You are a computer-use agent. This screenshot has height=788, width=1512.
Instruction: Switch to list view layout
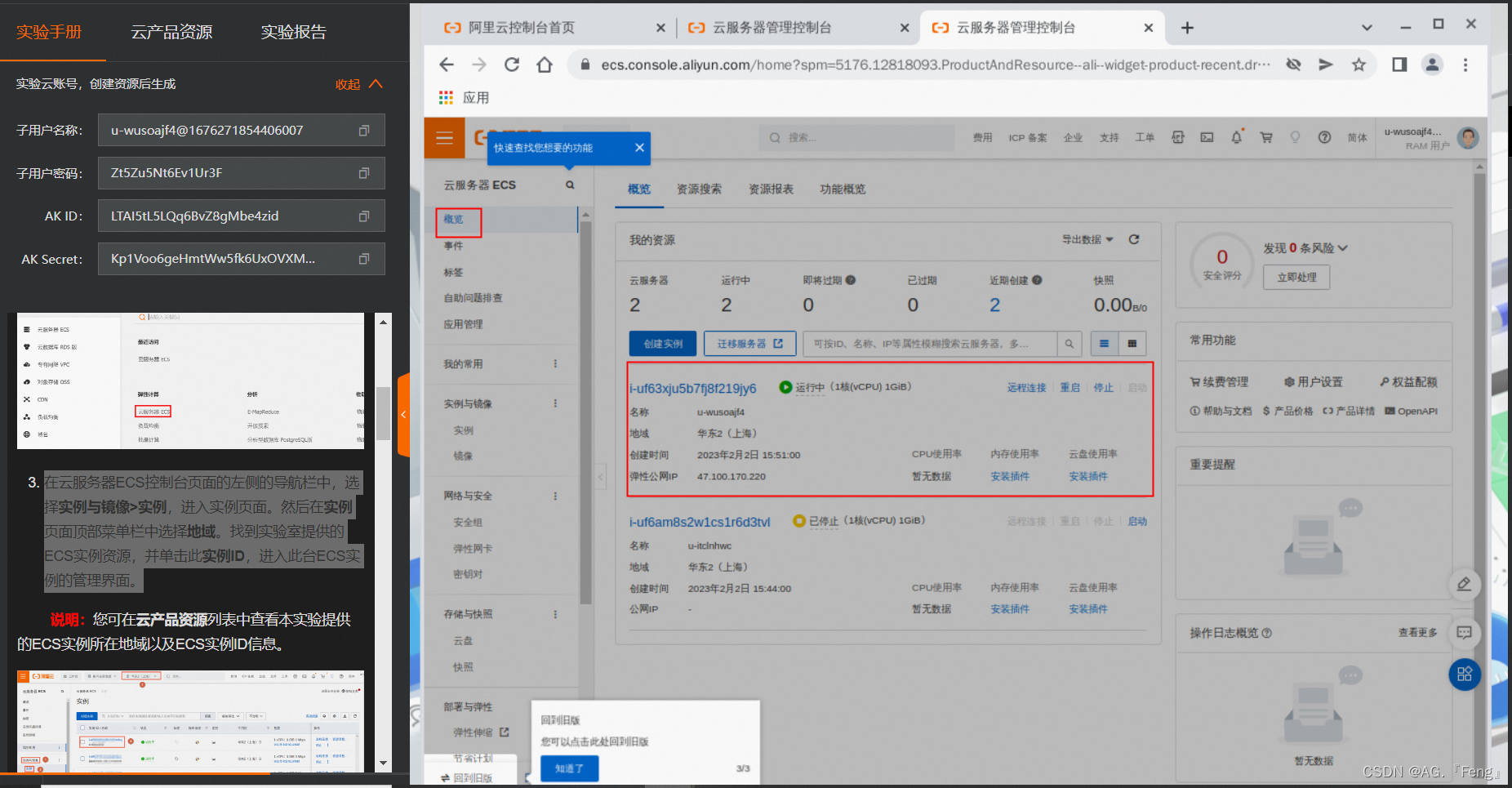click(x=1104, y=344)
